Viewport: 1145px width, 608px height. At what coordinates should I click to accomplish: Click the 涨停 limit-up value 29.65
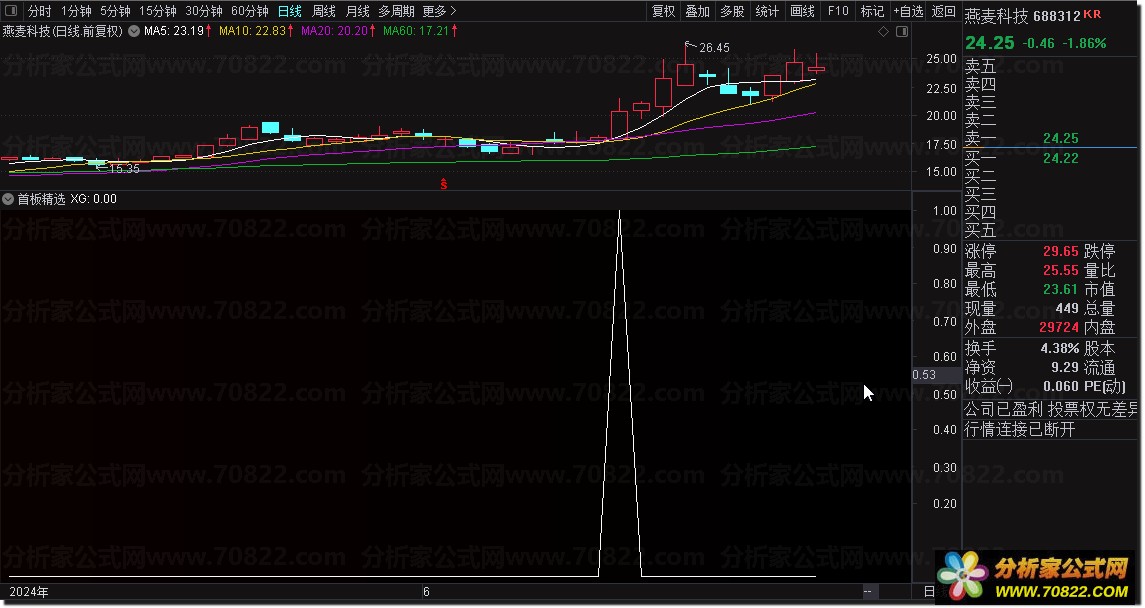(1060, 251)
